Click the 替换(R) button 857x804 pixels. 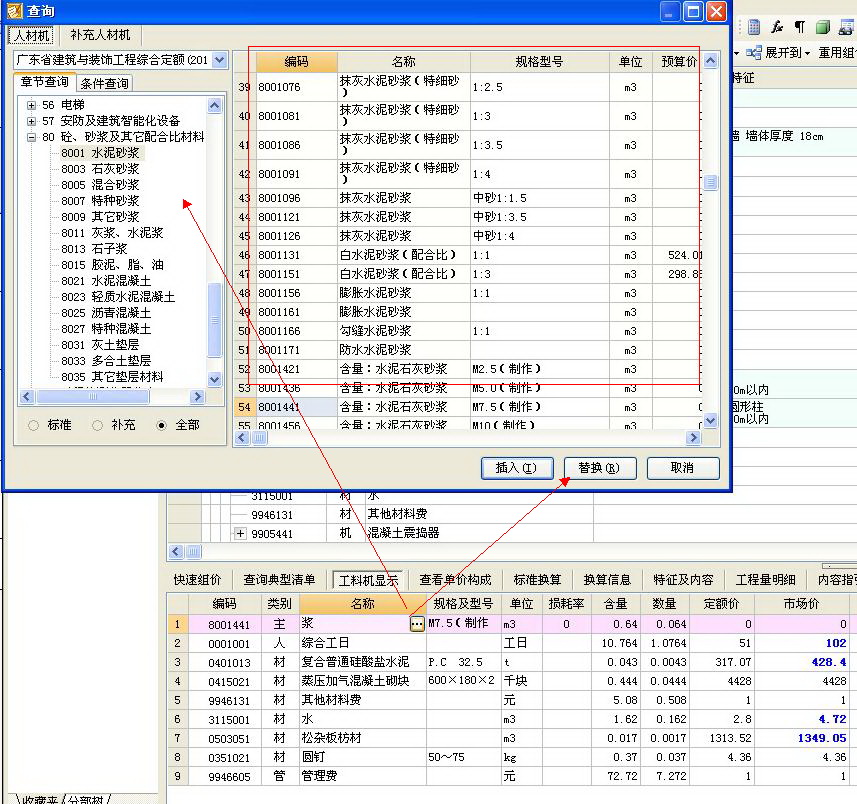click(x=600, y=468)
